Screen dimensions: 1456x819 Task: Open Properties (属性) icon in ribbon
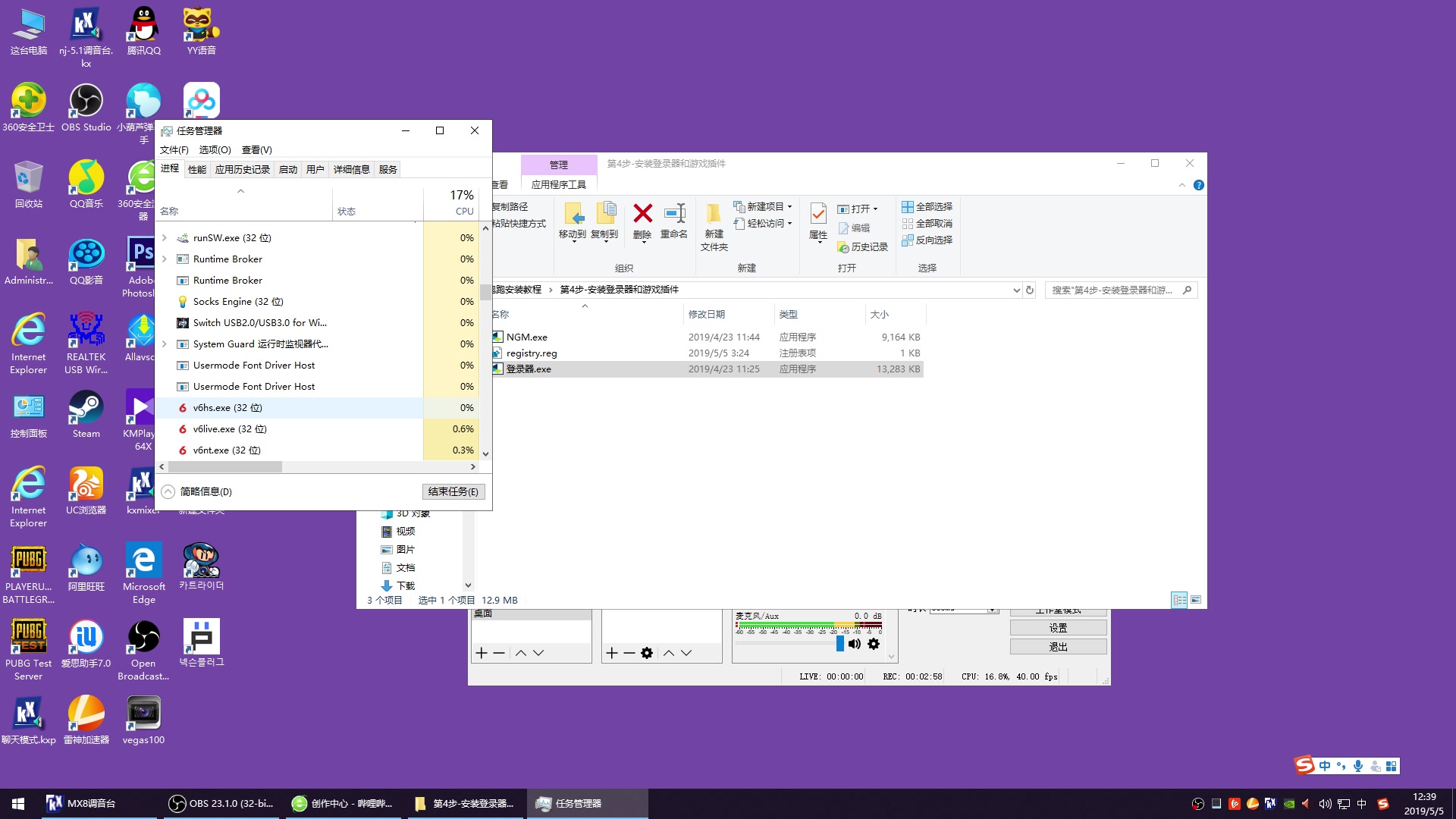(x=818, y=214)
